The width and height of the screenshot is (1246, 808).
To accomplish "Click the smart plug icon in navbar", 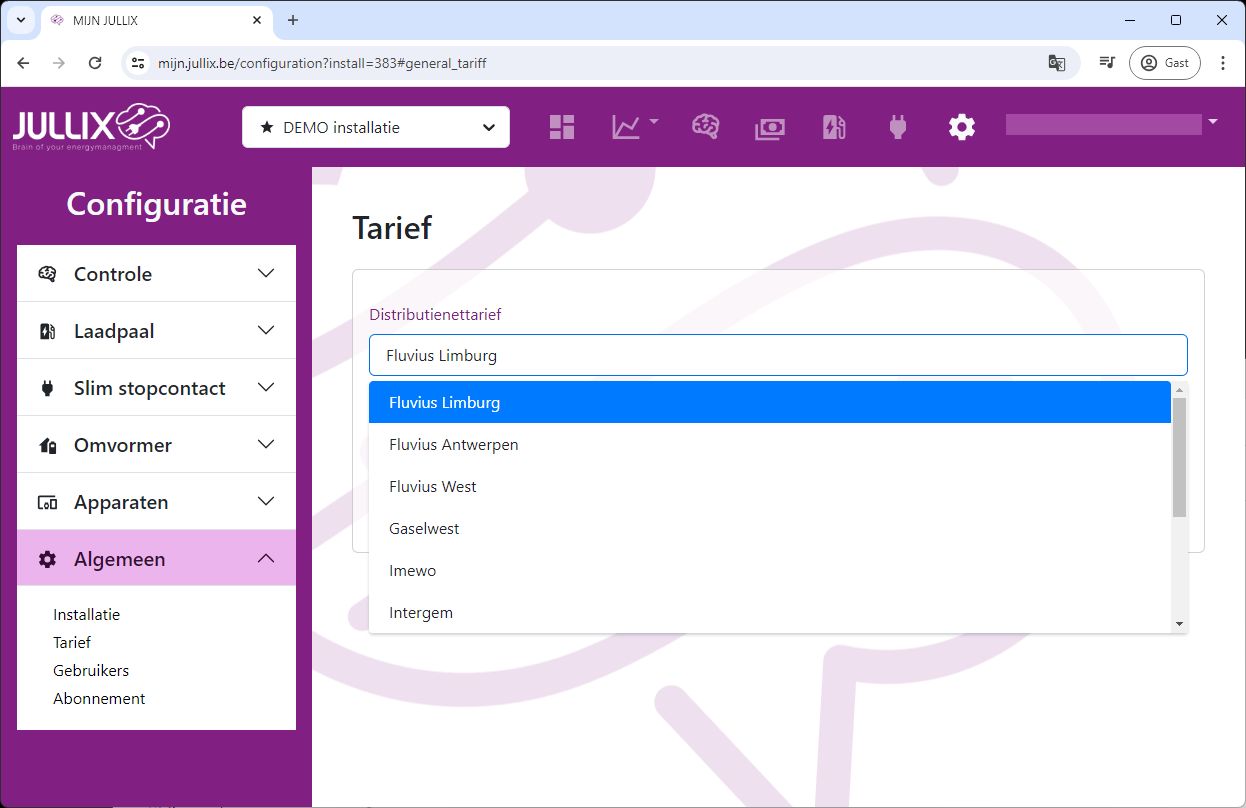I will 897,127.
